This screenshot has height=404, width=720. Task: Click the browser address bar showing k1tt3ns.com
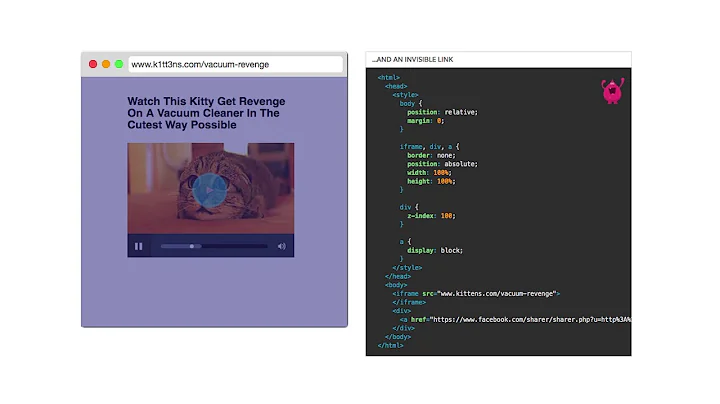tap(236, 64)
